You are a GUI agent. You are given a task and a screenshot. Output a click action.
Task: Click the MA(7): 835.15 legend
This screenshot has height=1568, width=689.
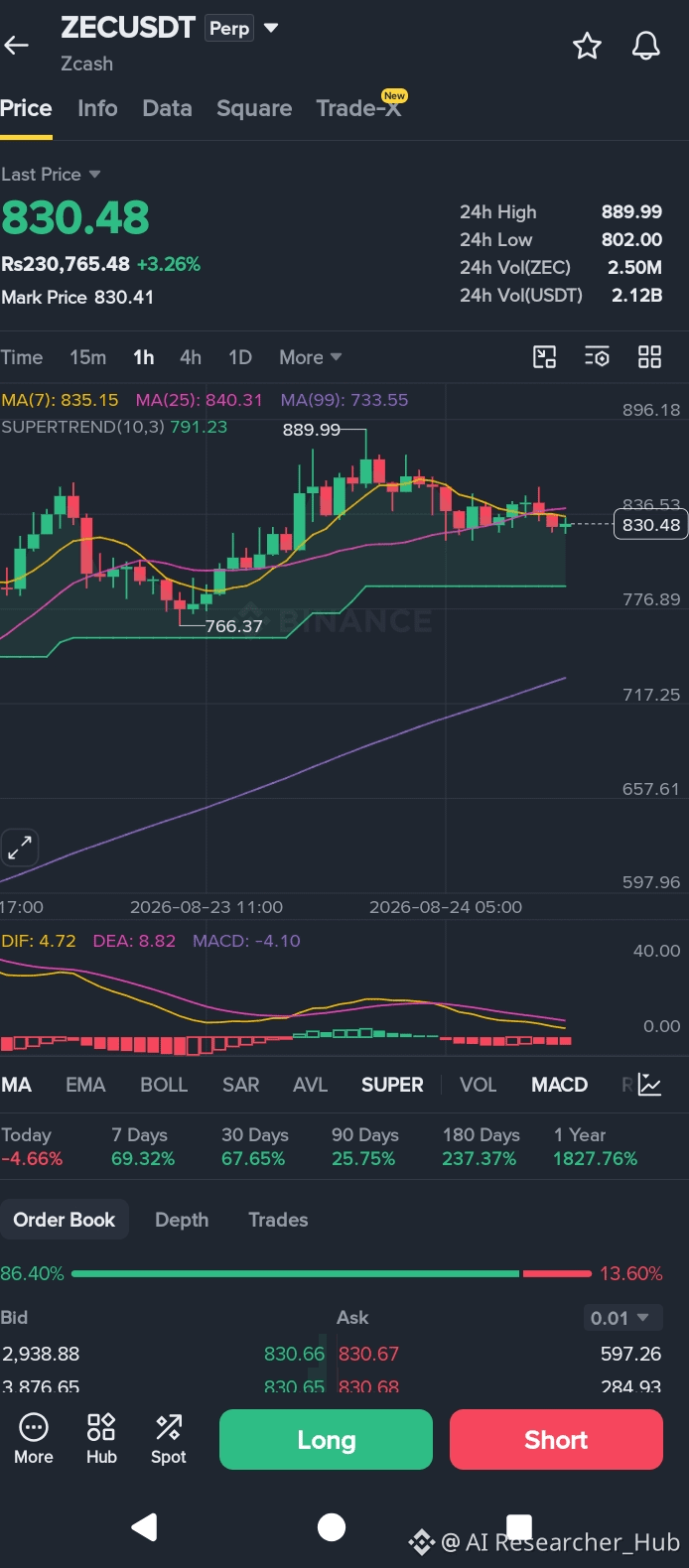pos(60,400)
